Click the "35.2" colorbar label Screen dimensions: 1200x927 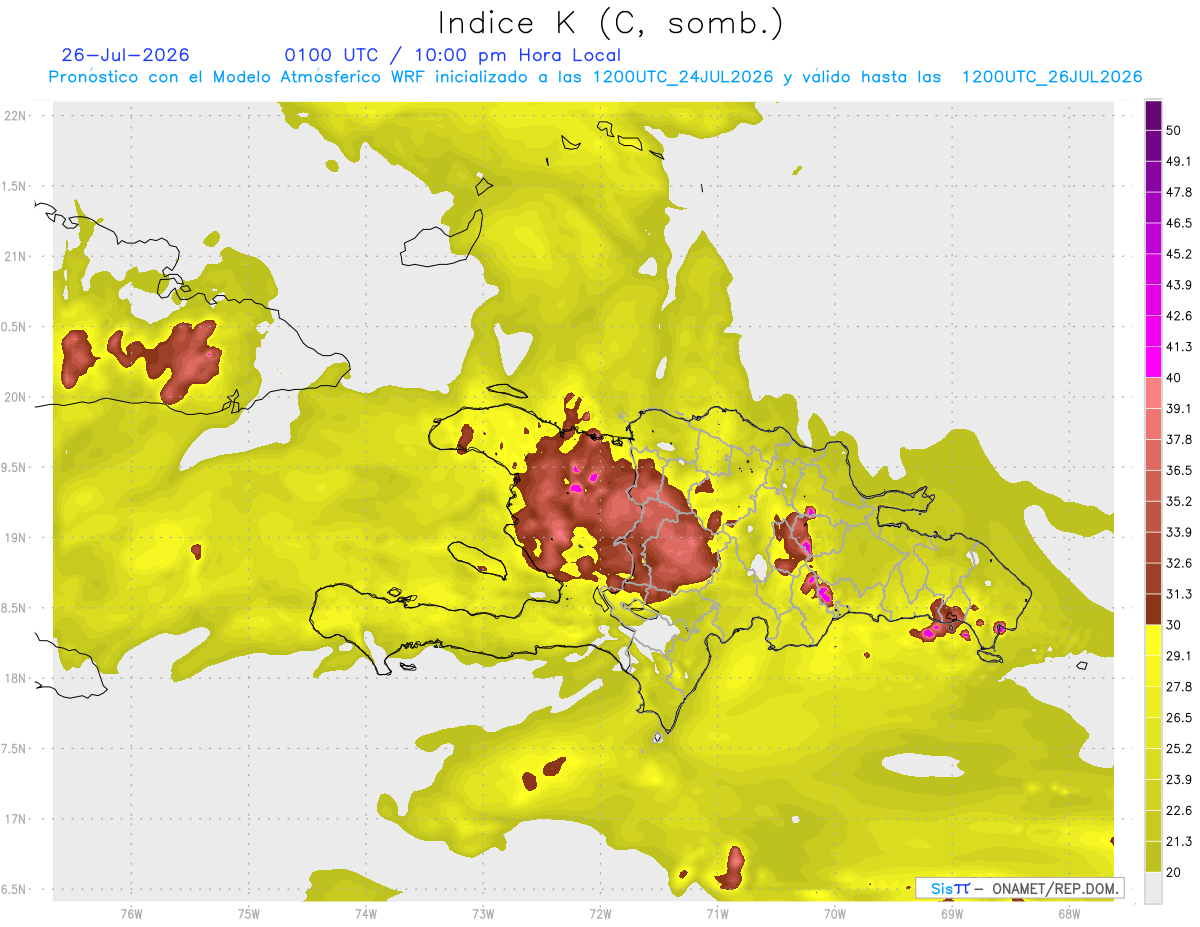click(1179, 501)
